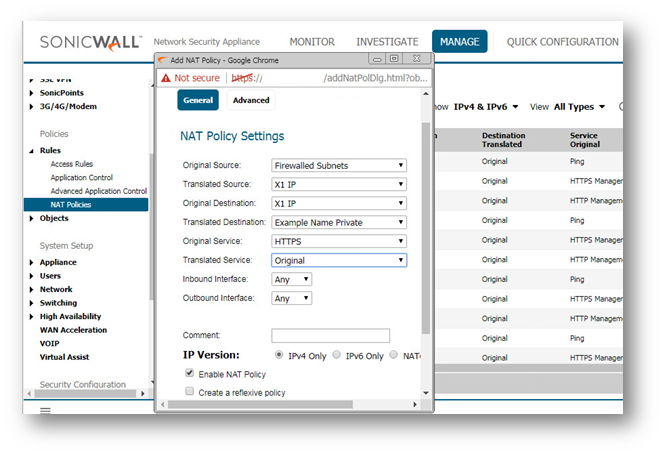
Task: Expand the Appliance tree node
Action: pos(31,263)
